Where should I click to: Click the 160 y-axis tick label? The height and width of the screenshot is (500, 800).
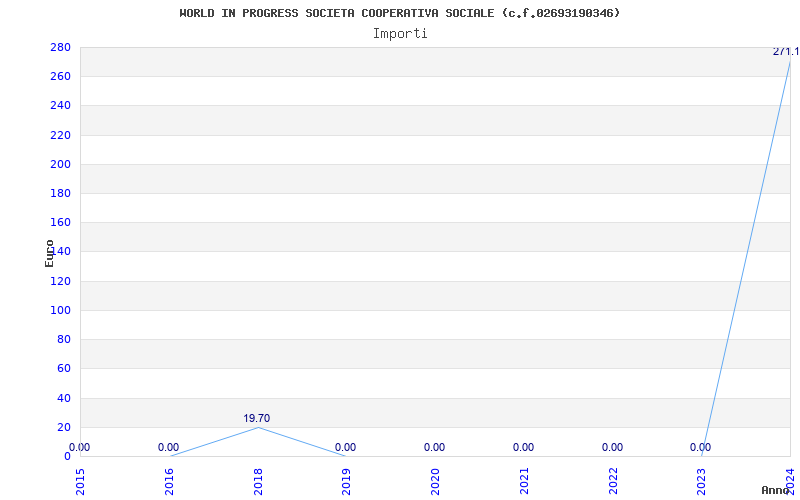(60, 222)
